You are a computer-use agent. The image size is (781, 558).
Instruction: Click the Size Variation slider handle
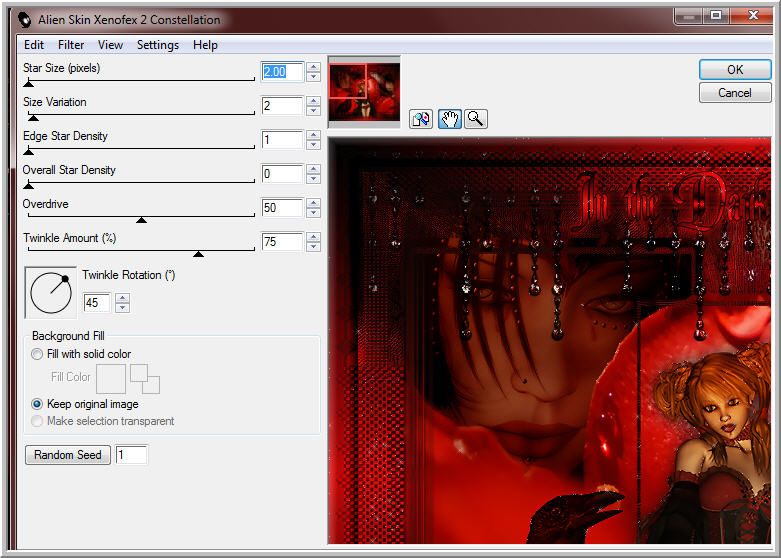pyautogui.click(x=33, y=118)
